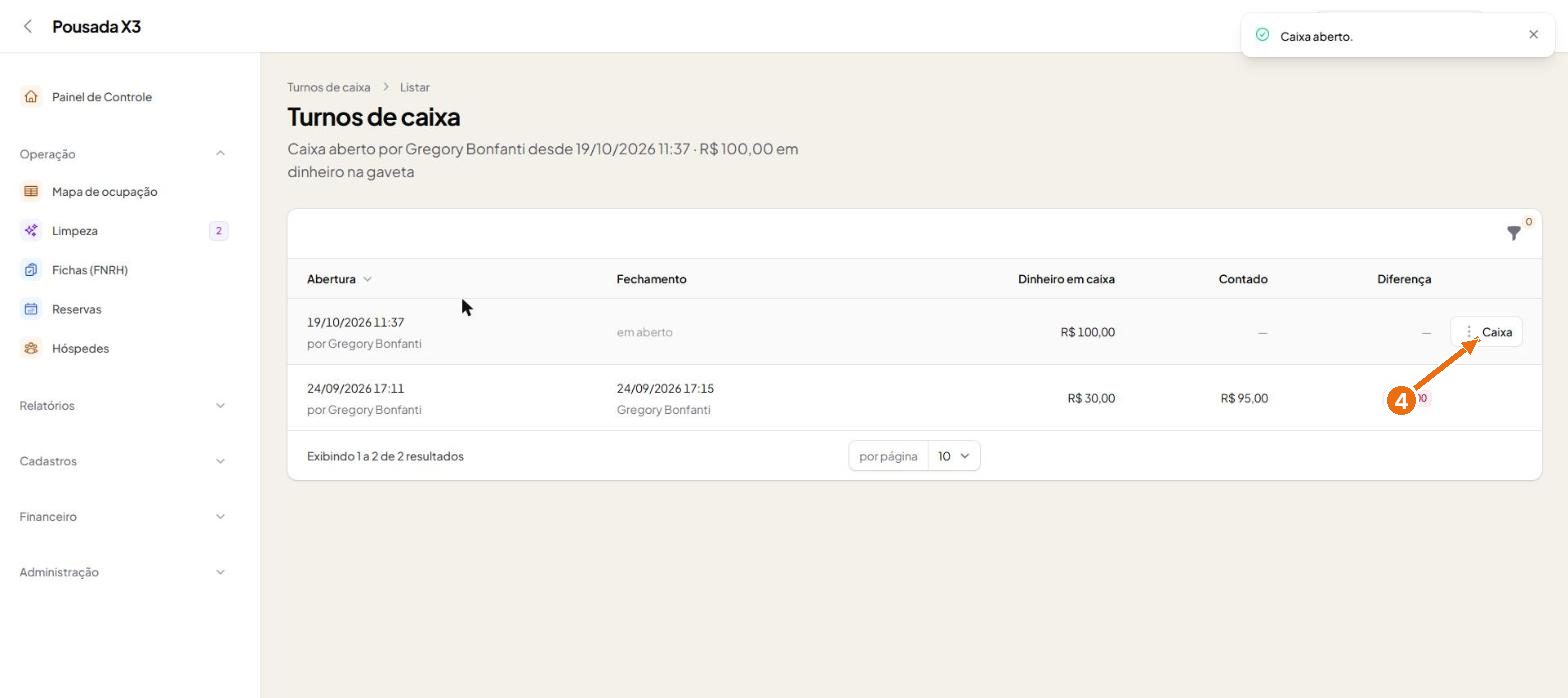Click the opening date '19/10/2026 11:37'

pos(355,322)
